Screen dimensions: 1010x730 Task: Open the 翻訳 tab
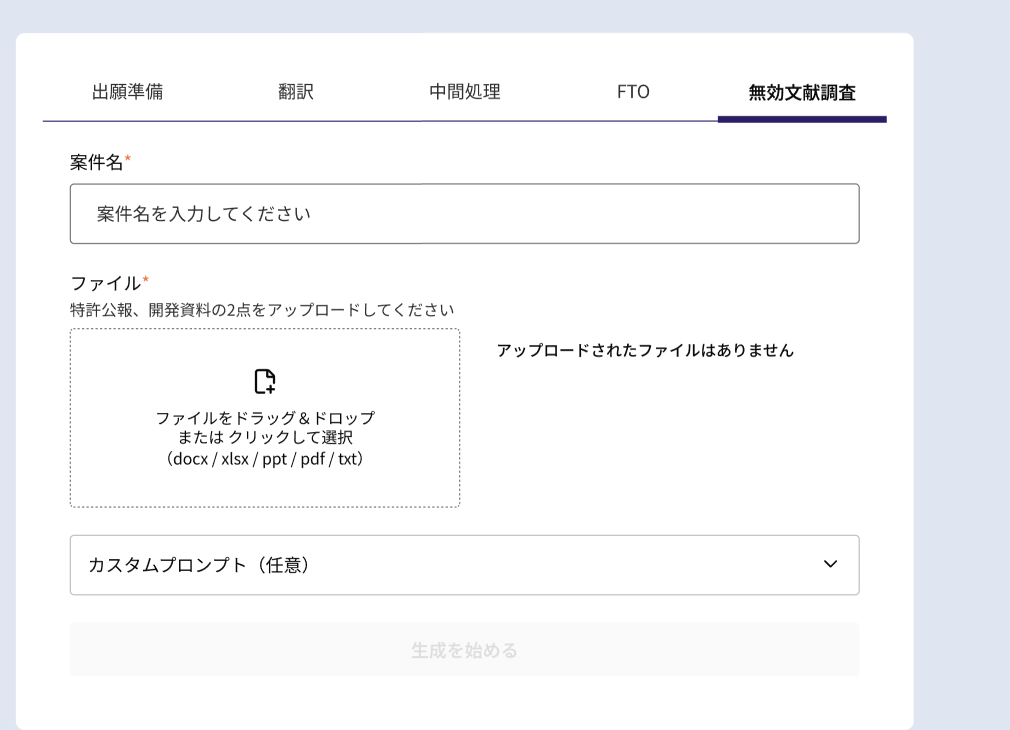[x=296, y=92]
